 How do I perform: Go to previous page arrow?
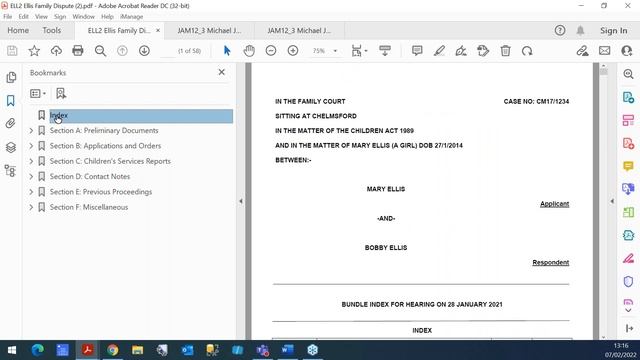click(x=122, y=51)
